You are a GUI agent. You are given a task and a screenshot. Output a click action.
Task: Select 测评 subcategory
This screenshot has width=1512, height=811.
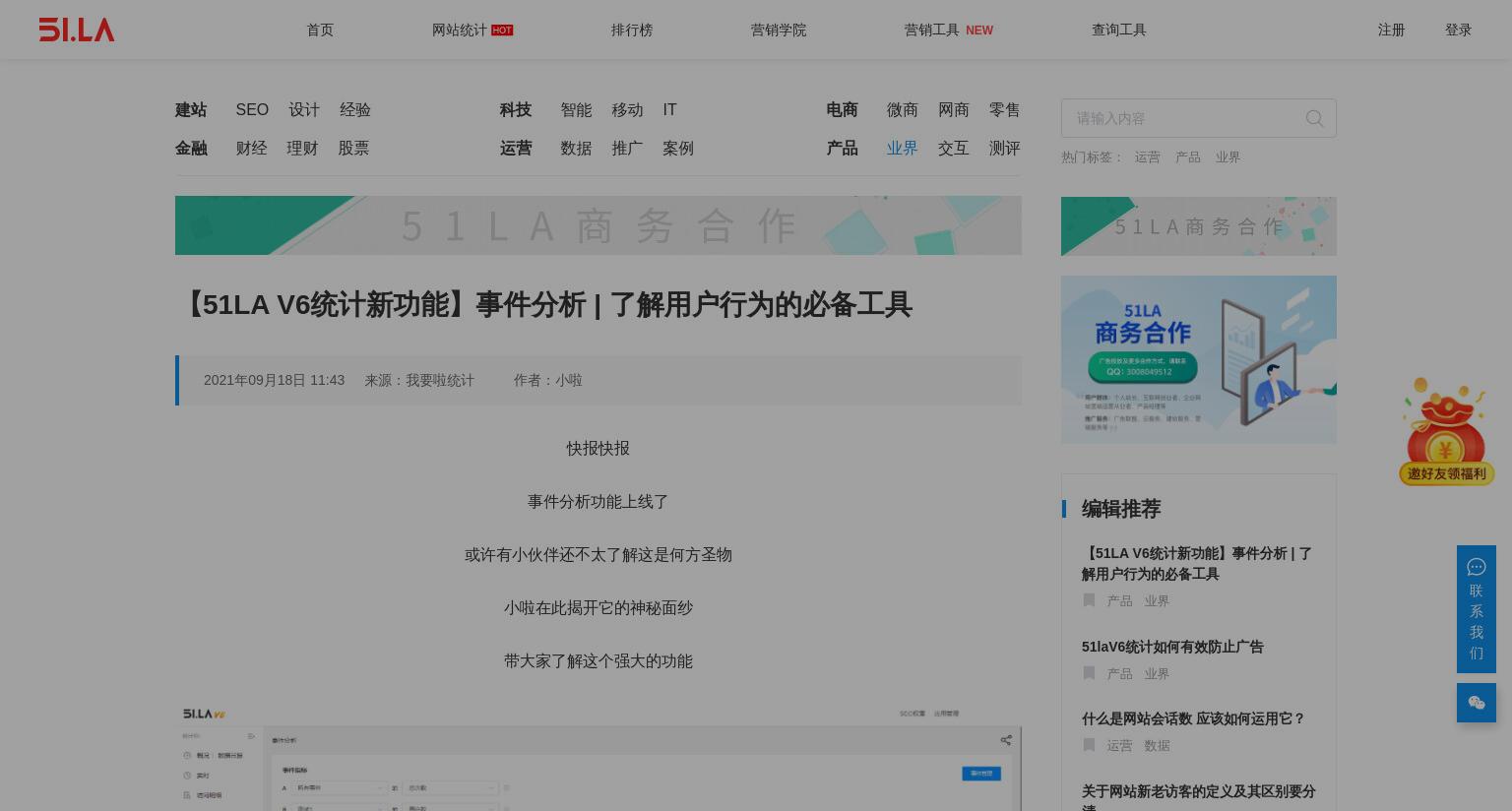point(1005,149)
